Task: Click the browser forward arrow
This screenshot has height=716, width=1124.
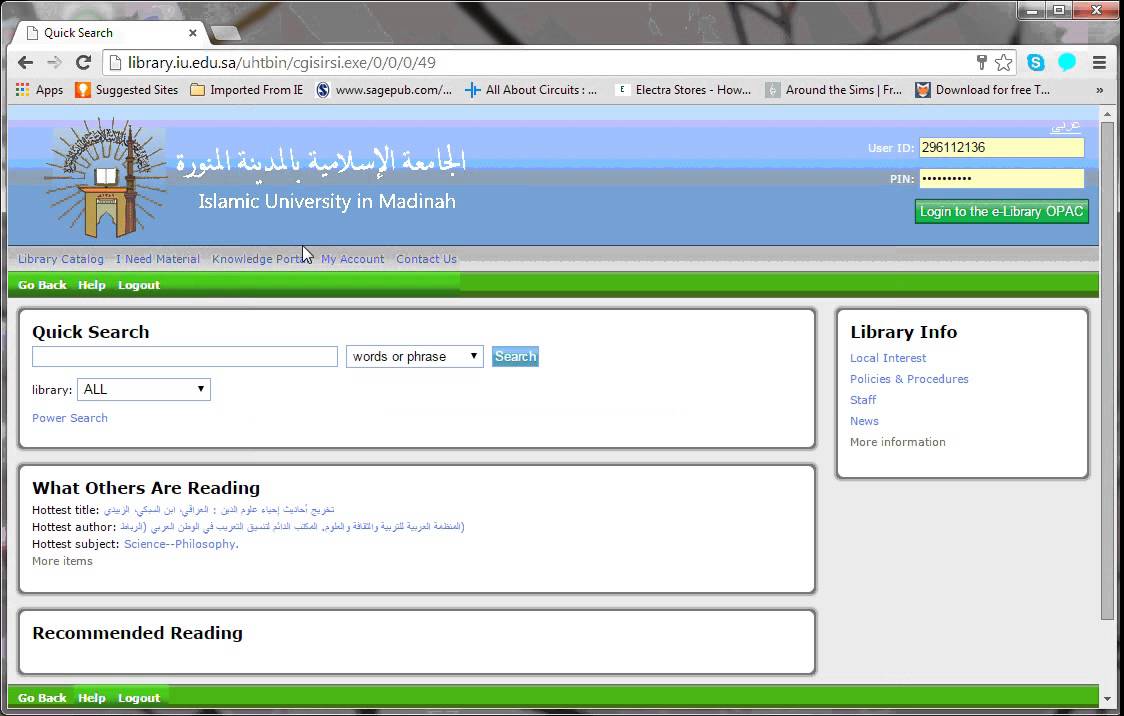Action: [54, 62]
